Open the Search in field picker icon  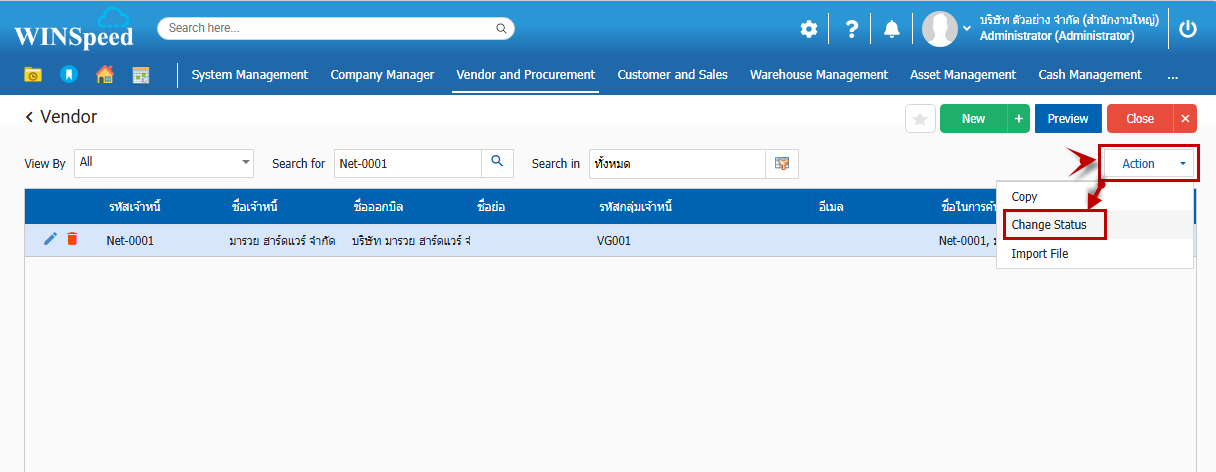782,163
